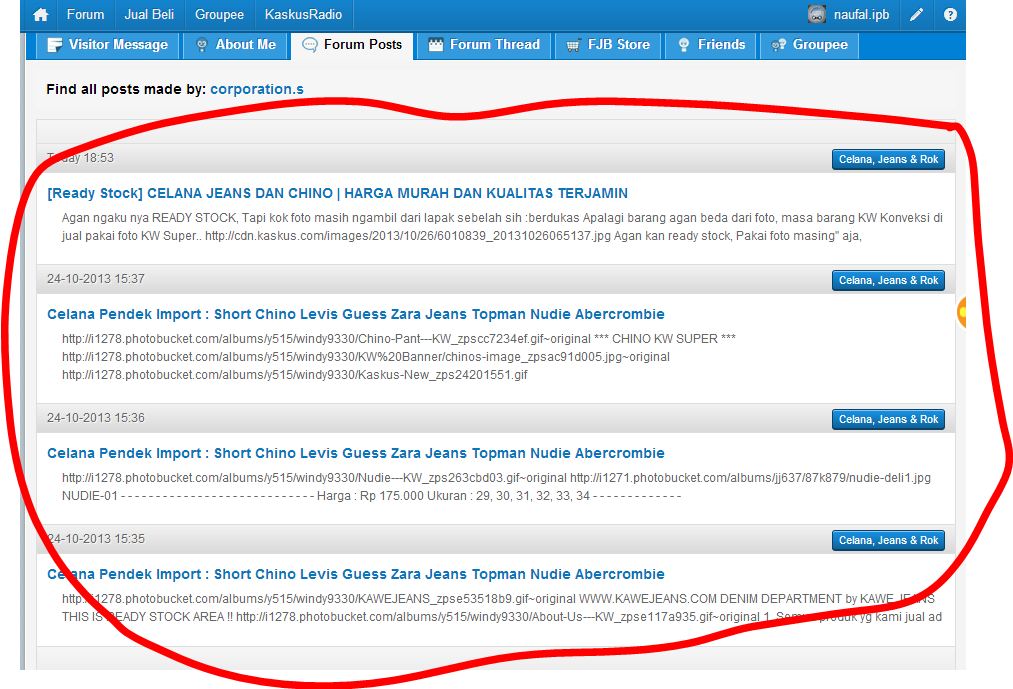
Task: Click the naufal.ipb user avatar
Action: coord(817,15)
